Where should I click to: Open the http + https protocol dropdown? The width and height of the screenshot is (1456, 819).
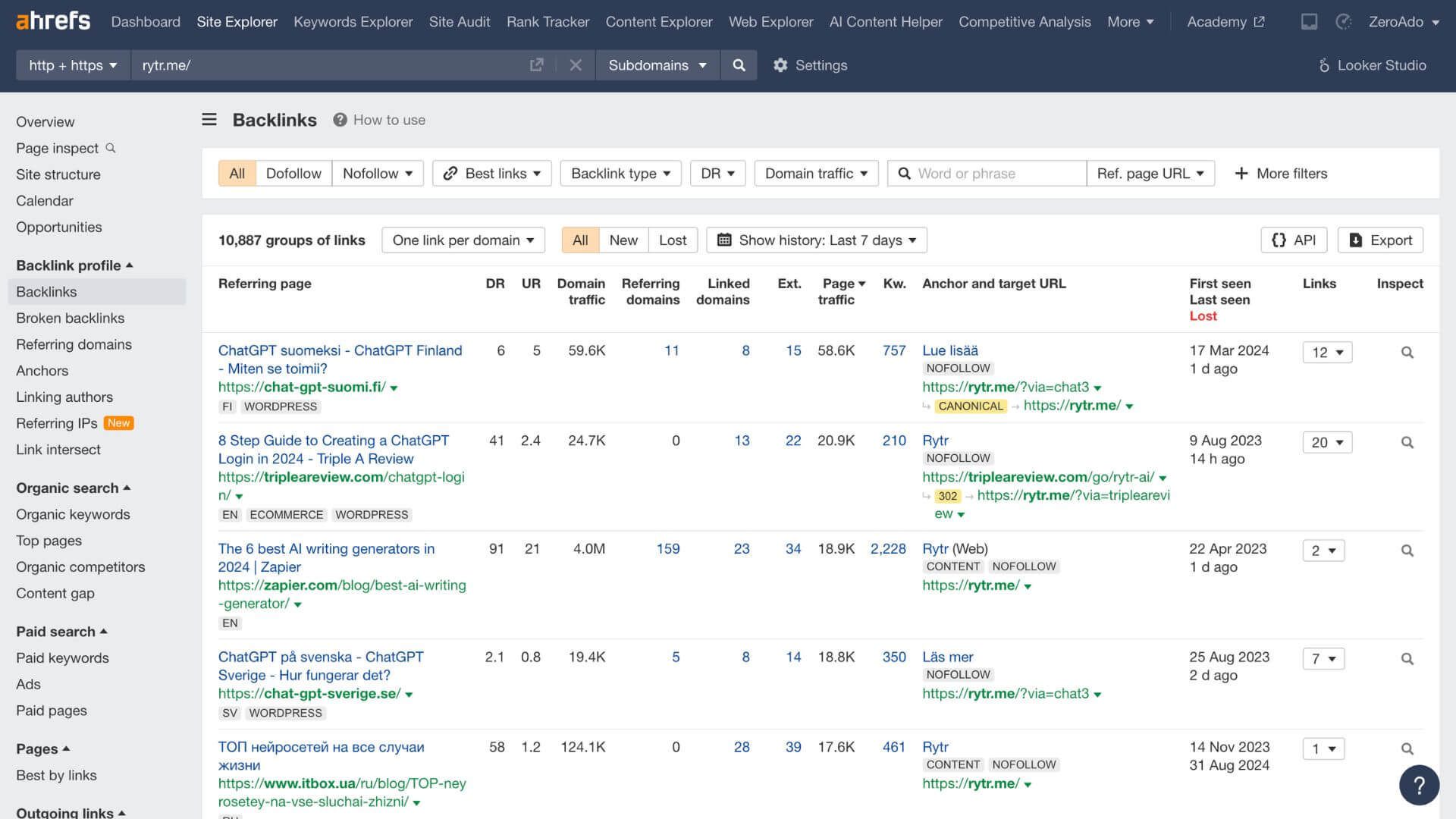tap(74, 65)
